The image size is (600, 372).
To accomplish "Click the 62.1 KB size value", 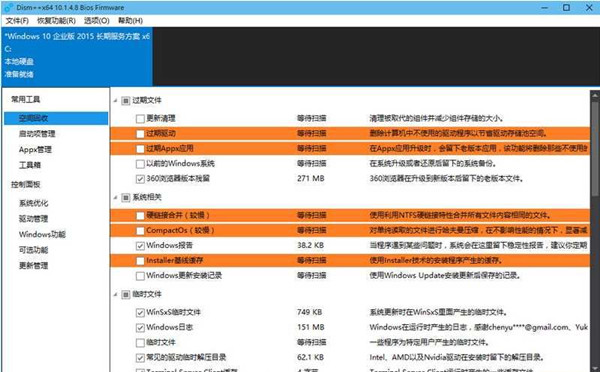I will 310,357.
